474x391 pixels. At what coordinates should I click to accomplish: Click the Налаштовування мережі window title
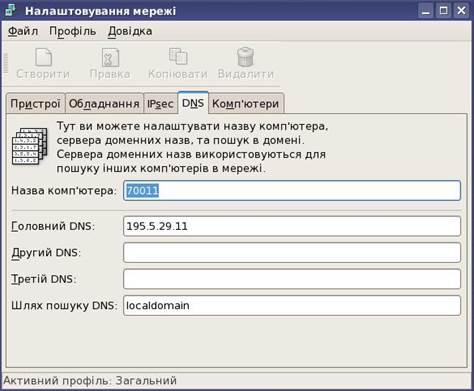pyautogui.click(x=100, y=11)
